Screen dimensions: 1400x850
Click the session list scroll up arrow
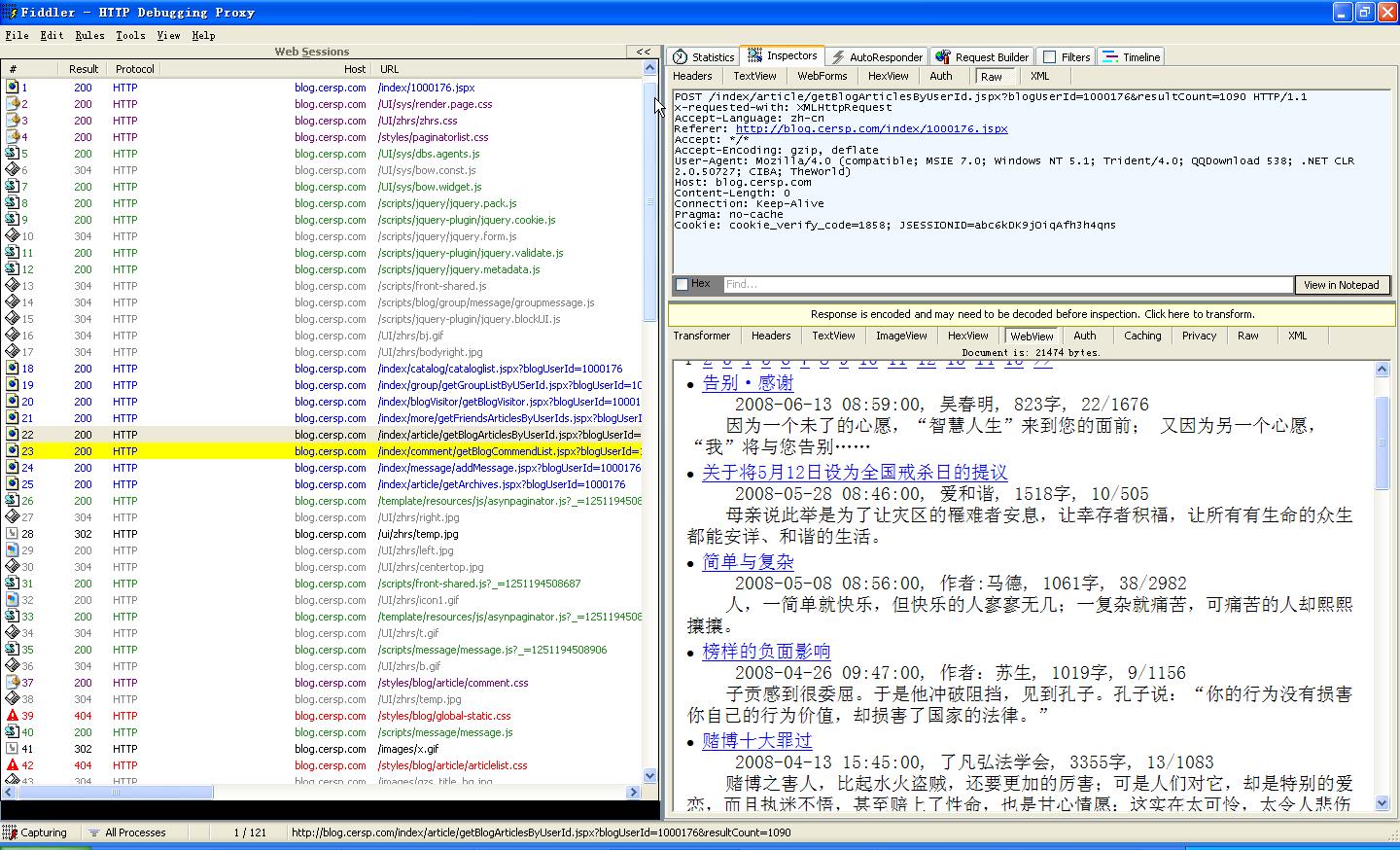[650, 68]
